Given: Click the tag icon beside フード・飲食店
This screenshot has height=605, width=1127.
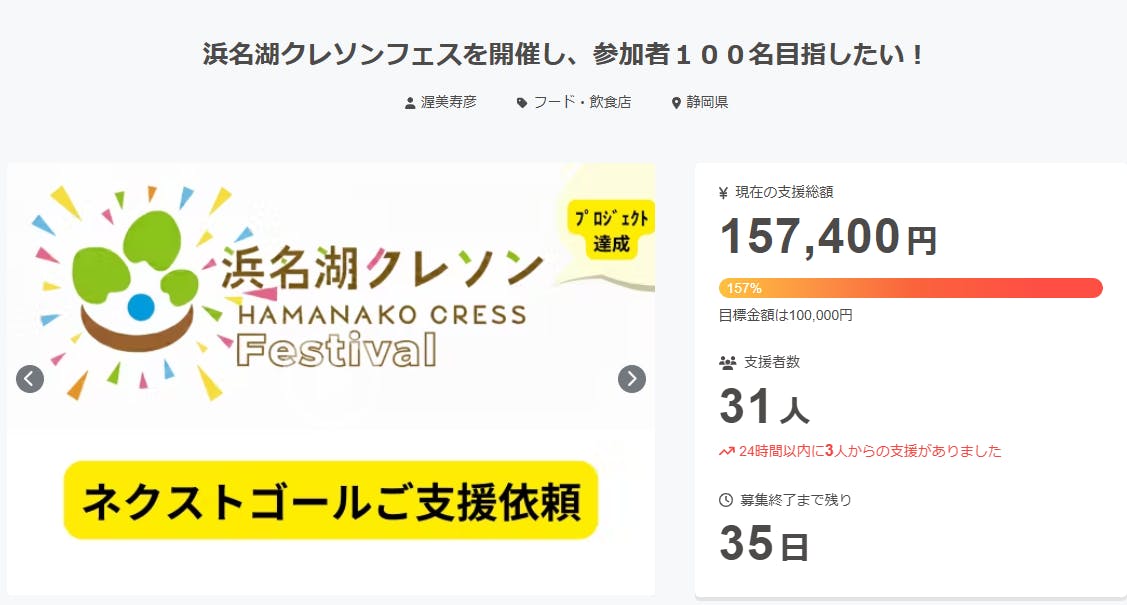Looking at the screenshot, I should 522,103.
